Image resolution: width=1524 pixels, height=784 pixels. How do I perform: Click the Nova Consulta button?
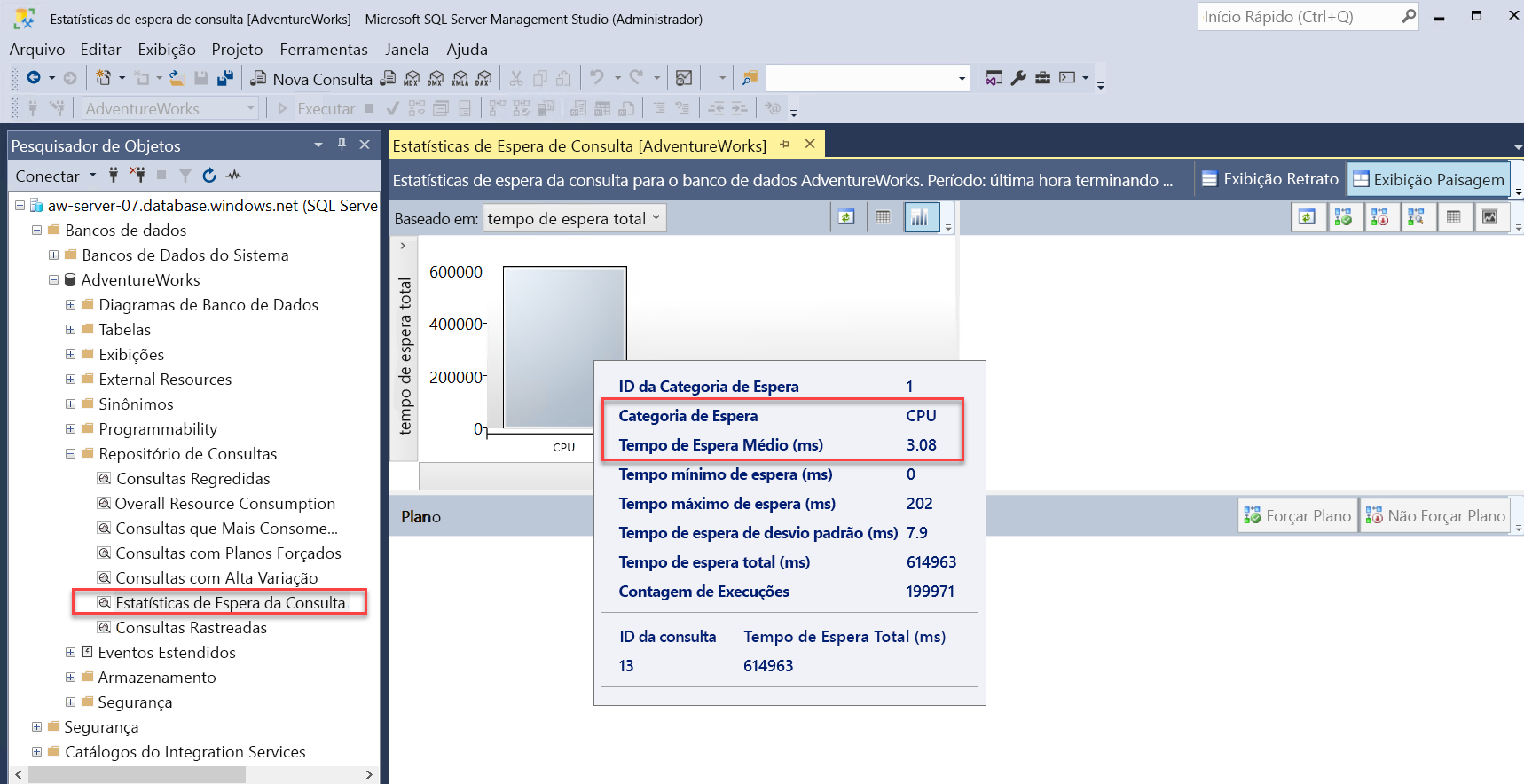tap(311, 79)
